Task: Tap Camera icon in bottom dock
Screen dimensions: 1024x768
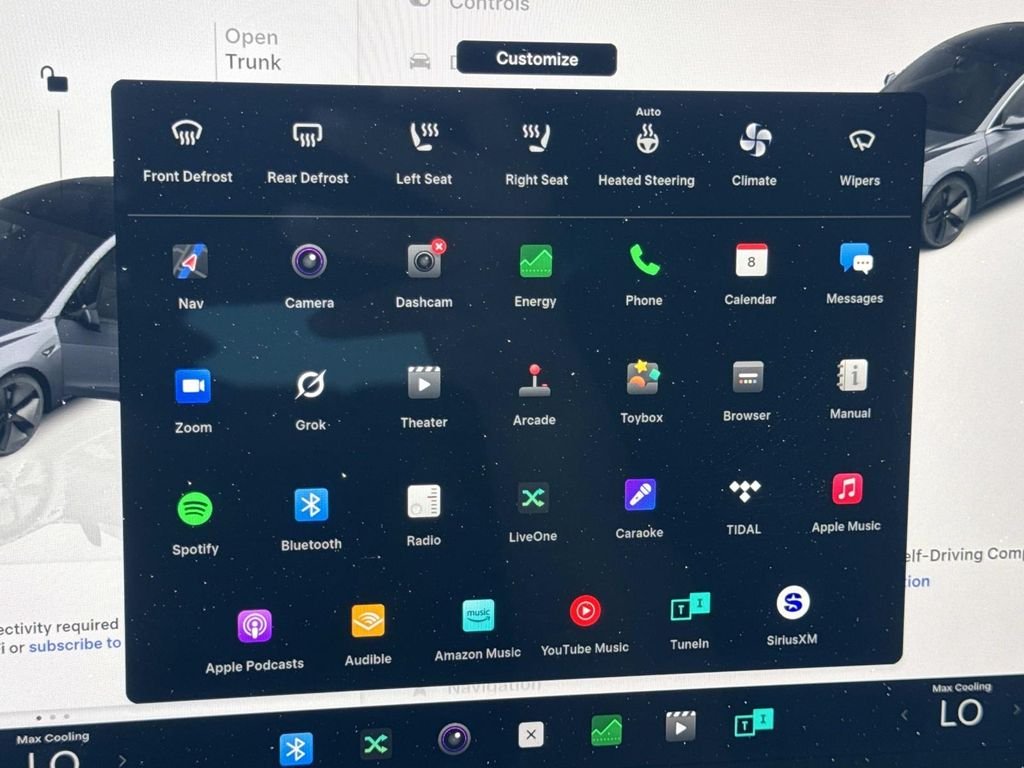Action: click(454, 739)
